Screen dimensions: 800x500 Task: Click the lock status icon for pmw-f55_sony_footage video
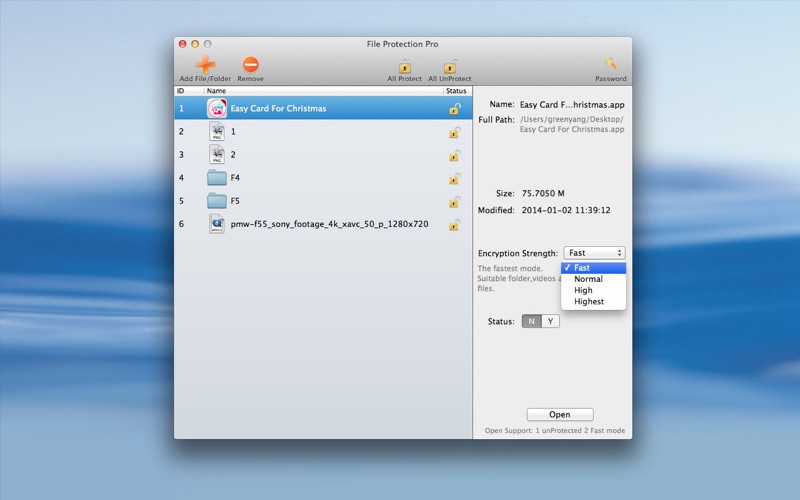pyautogui.click(x=455, y=224)
